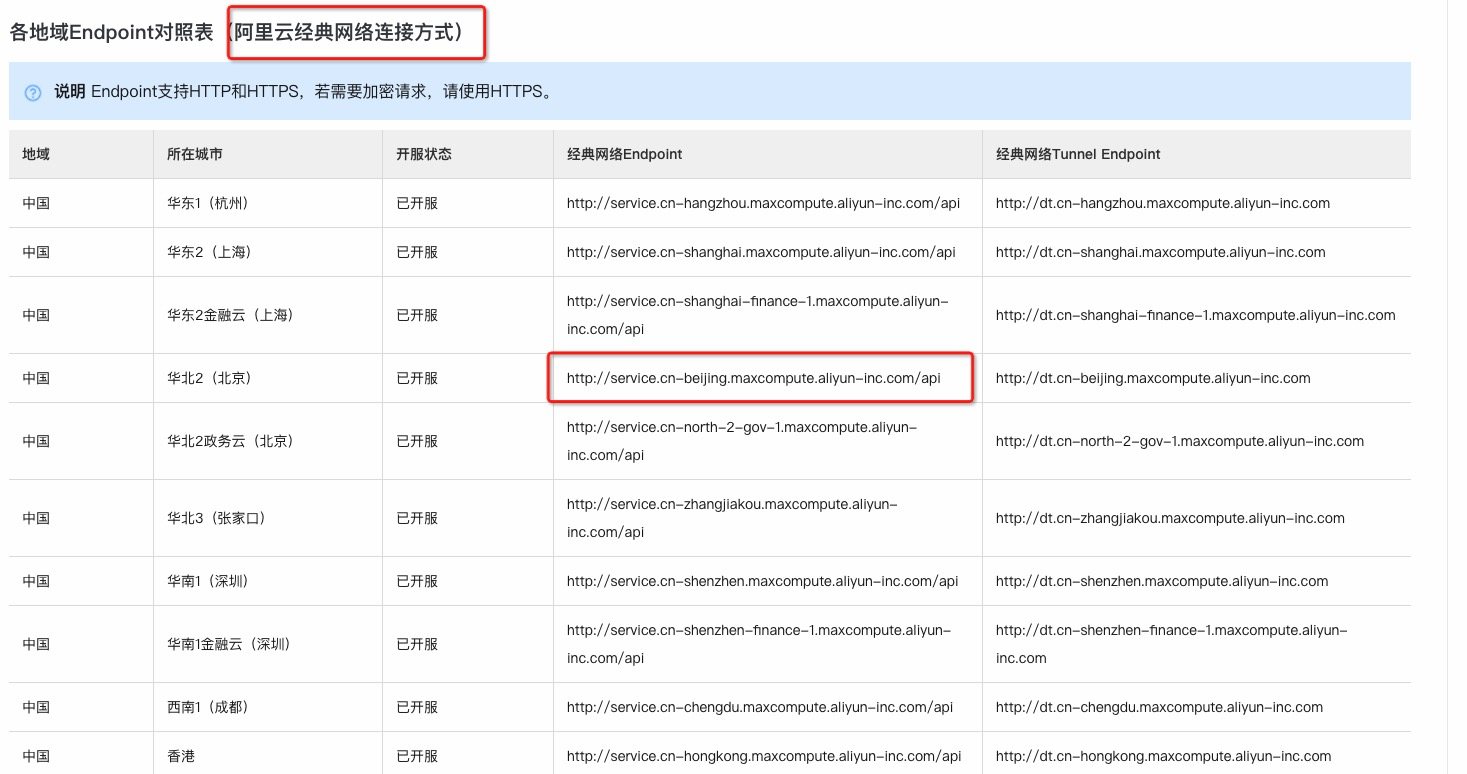1467x774 pixels.
Task: Click 已开服 status in the 张家口 row
Action: [x=417, y=518]
